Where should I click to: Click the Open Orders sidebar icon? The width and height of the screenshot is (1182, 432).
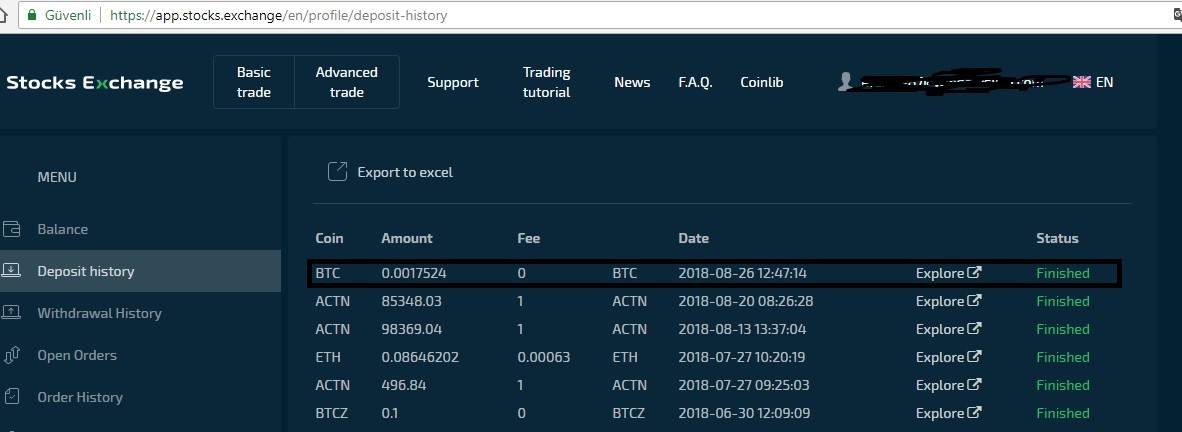(11, 355)
